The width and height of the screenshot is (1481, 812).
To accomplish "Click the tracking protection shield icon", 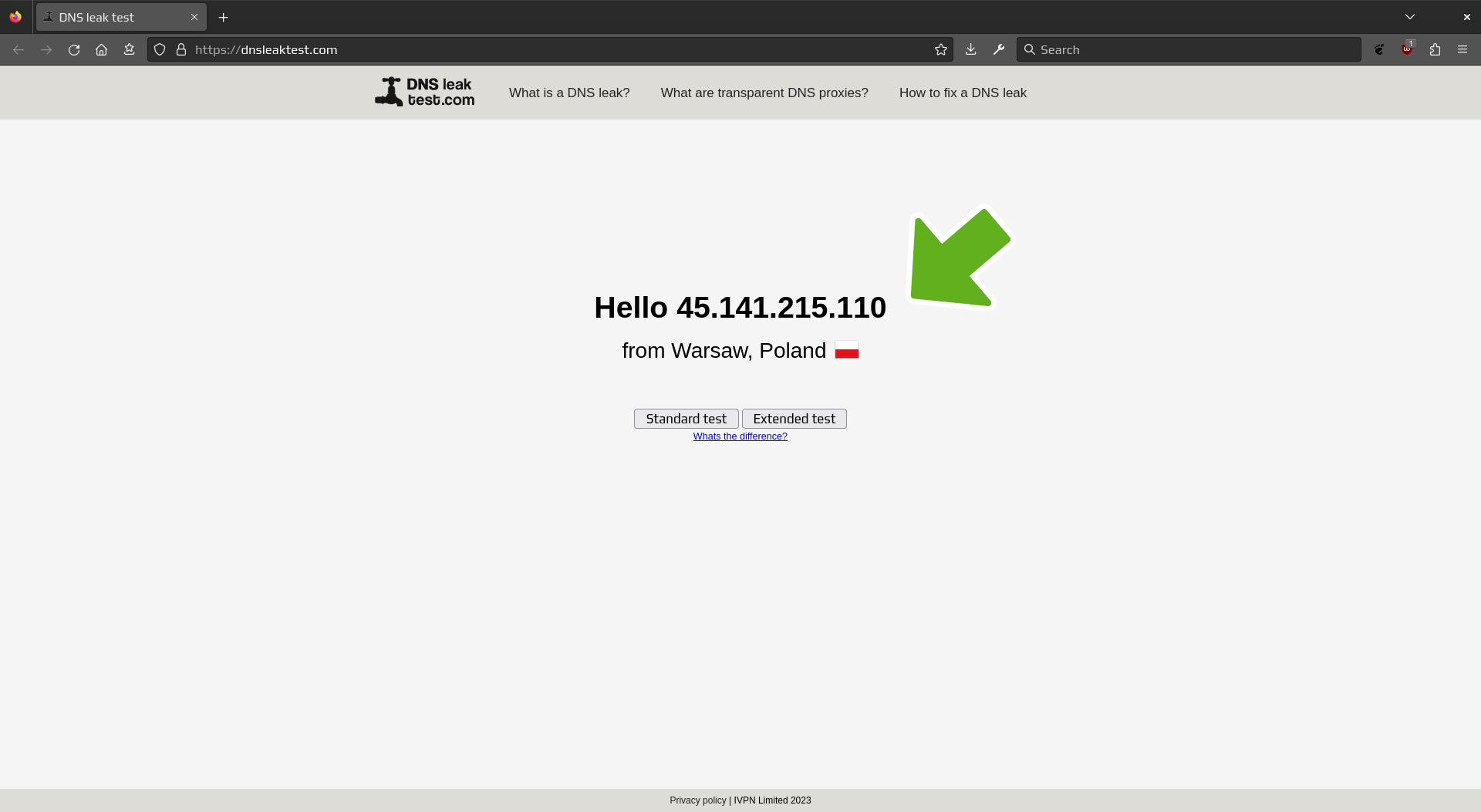I will [160, 49].
